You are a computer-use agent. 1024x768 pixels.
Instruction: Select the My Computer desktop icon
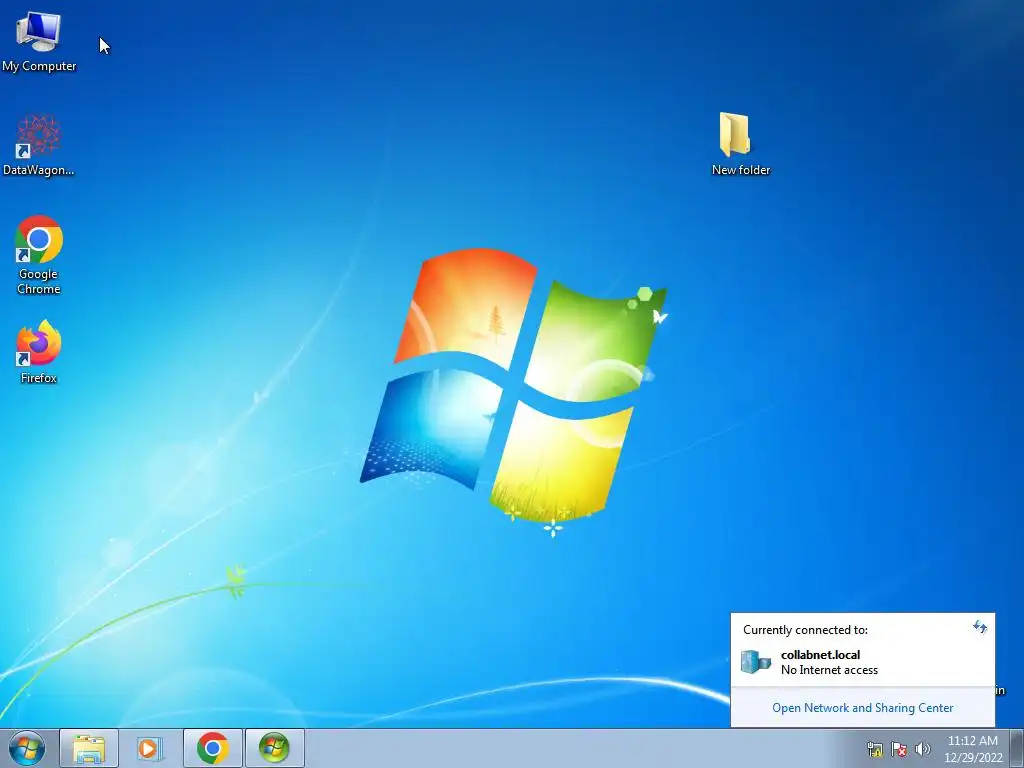[x=39, y=42]
